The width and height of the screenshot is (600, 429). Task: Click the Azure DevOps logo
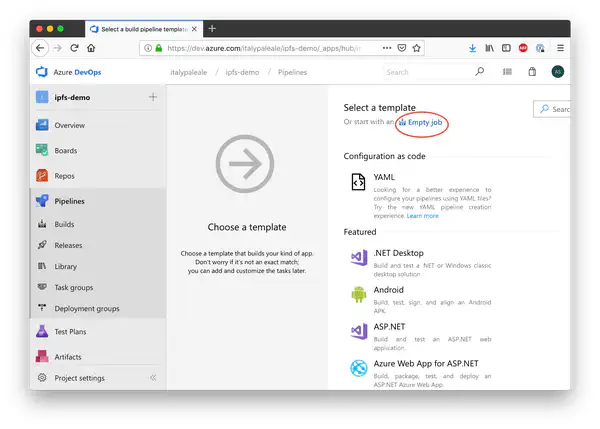[42, 72]
